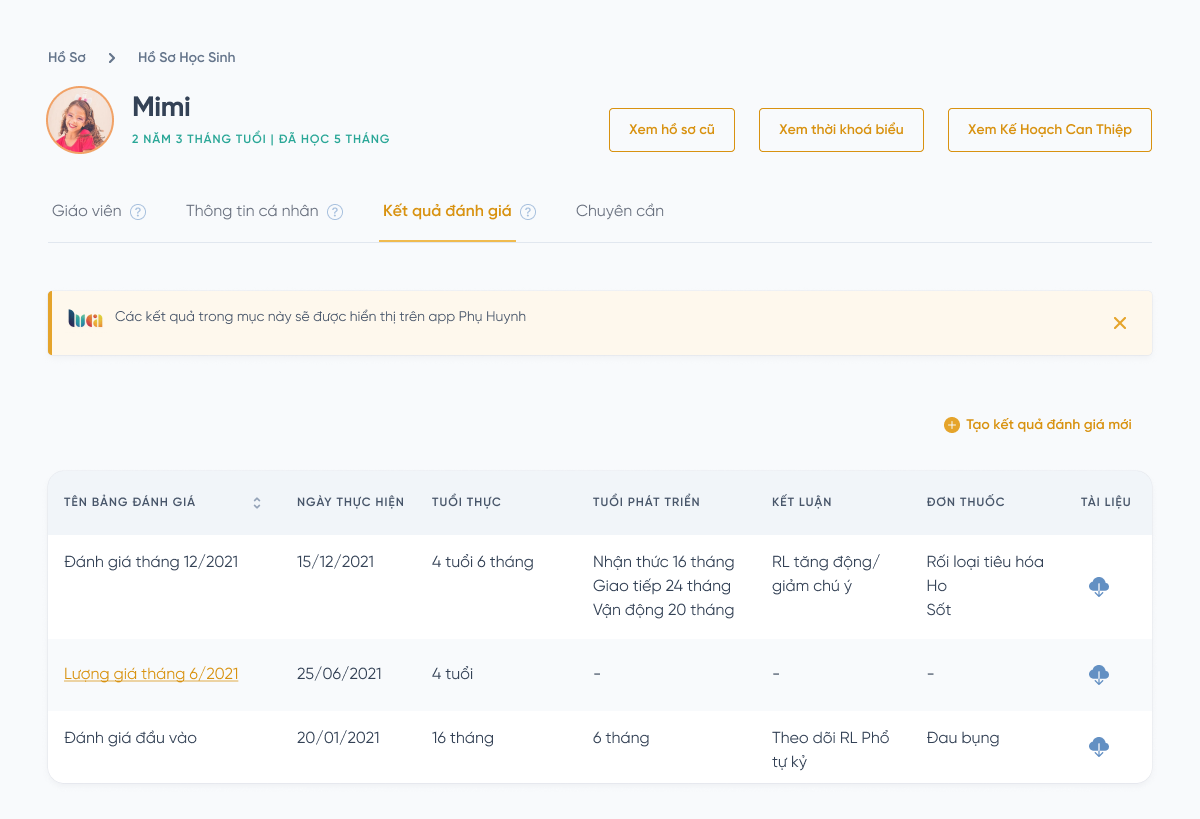Sort by Tên bảng đánh giá column arrows
Screen dimensions: 1200x819
pyautogui.click(x=257, y=503)
